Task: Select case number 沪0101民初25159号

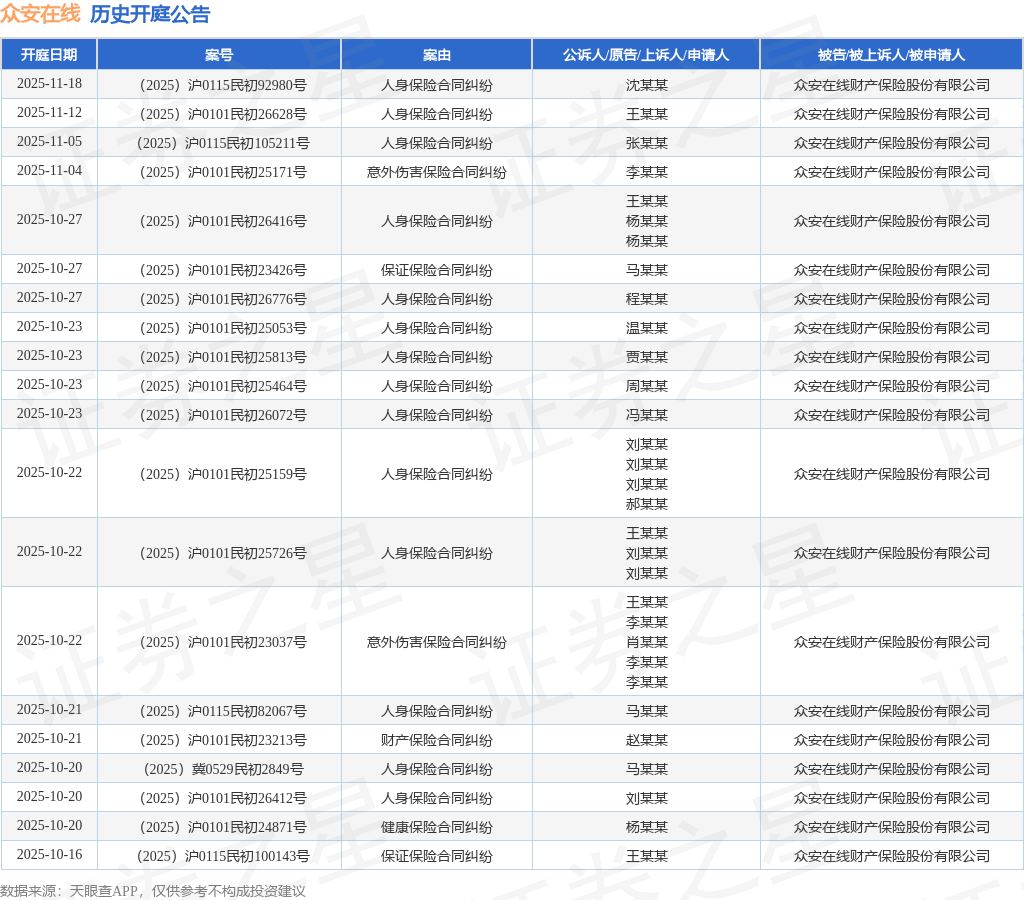Action: pyautogui.click(x=223, y=474)
